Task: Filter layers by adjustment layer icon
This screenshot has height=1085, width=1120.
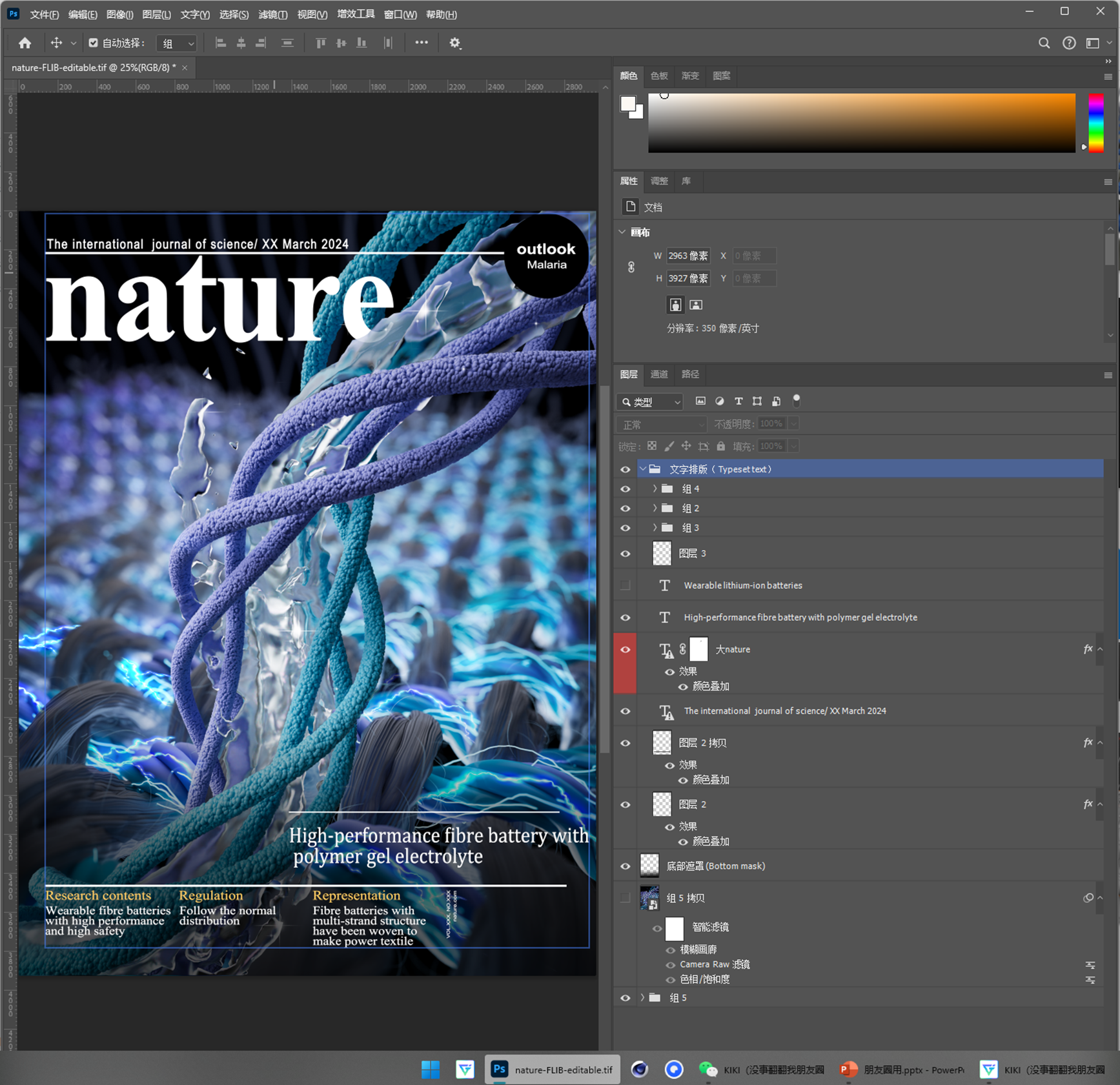Action: (719, 401)
